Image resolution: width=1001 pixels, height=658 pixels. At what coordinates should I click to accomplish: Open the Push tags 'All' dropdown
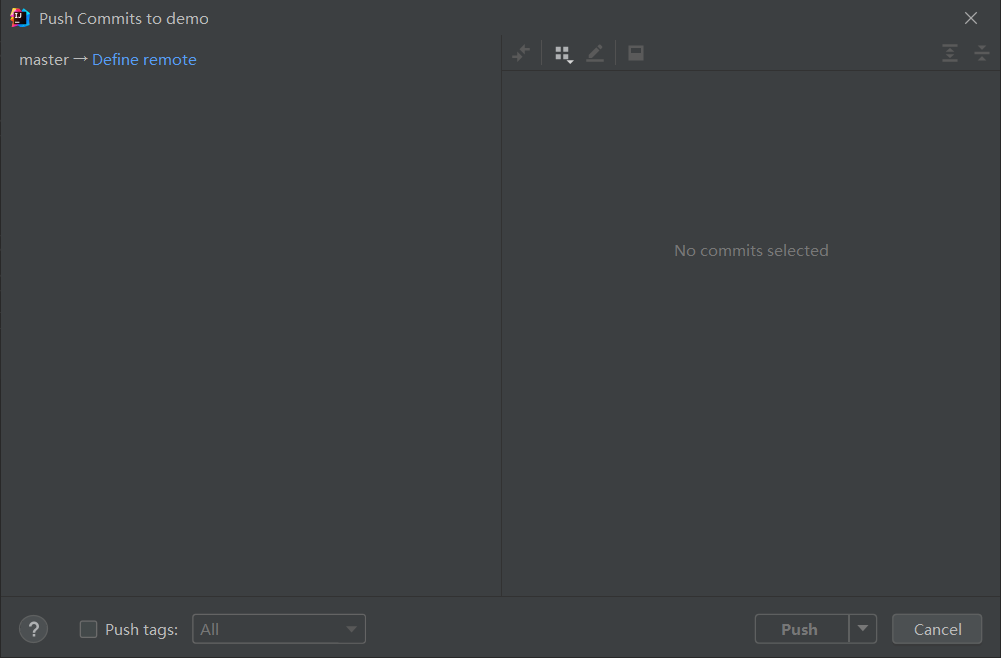pyautogui.click(x=279, y=629)
